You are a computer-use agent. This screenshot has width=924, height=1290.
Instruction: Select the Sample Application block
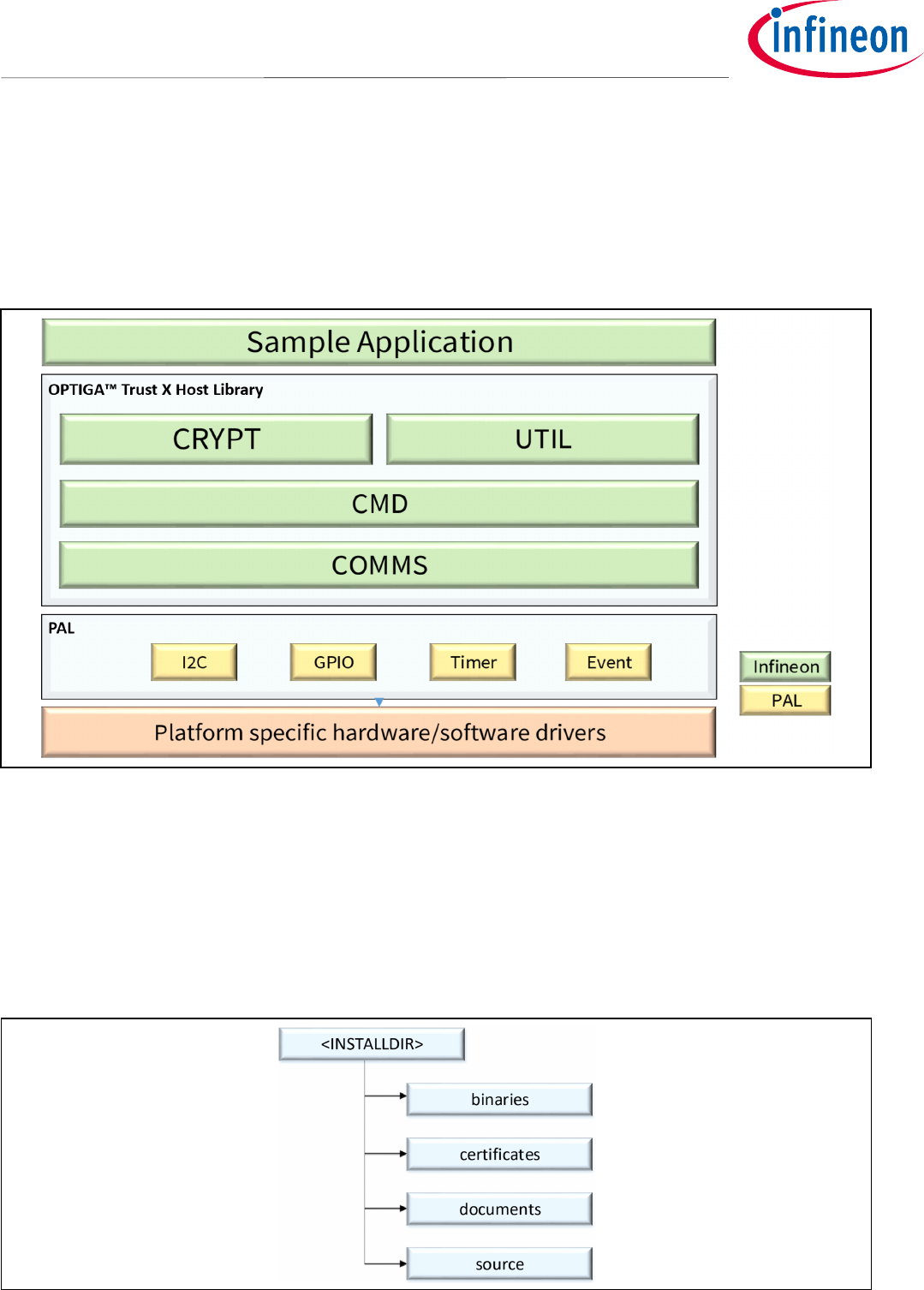click(379, 343)
